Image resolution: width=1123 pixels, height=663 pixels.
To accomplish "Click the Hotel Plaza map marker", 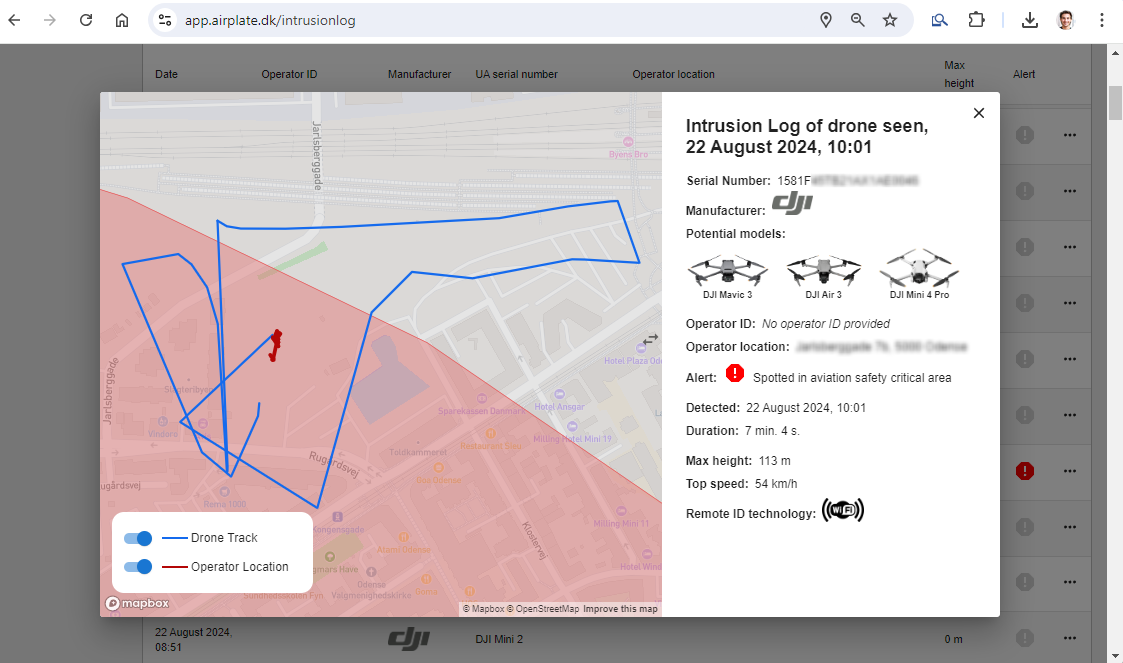I will pos(641,349).
